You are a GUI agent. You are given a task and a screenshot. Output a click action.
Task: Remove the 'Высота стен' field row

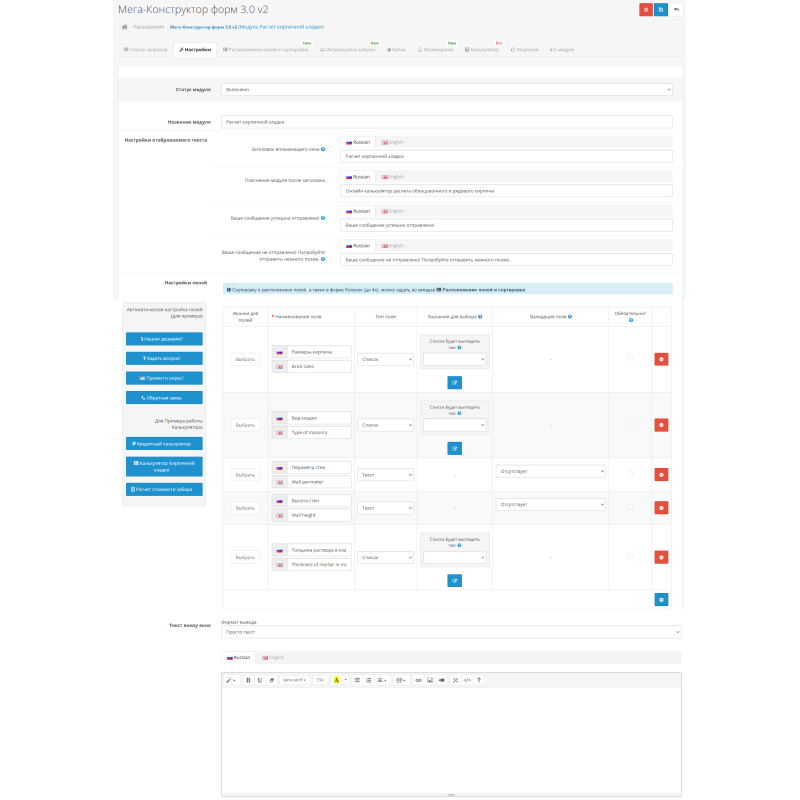click(661, 508)
